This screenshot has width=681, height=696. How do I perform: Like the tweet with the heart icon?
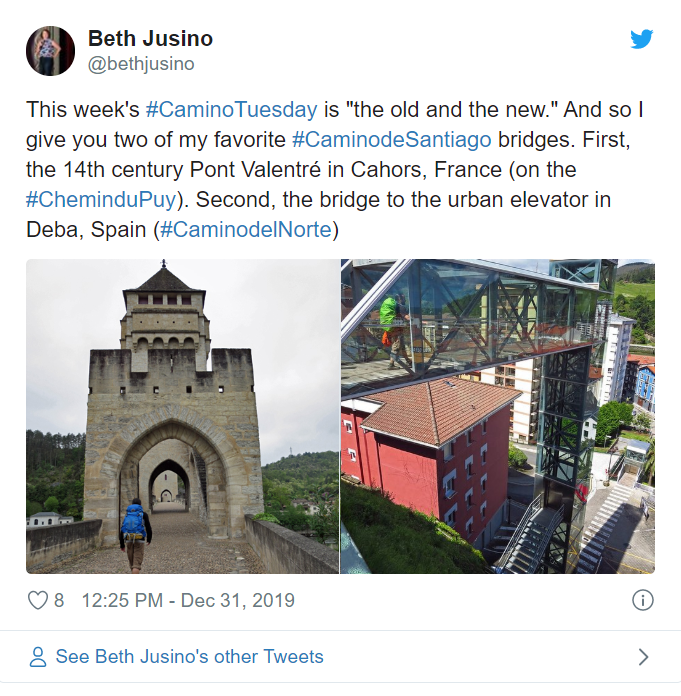tap(38, 600)
